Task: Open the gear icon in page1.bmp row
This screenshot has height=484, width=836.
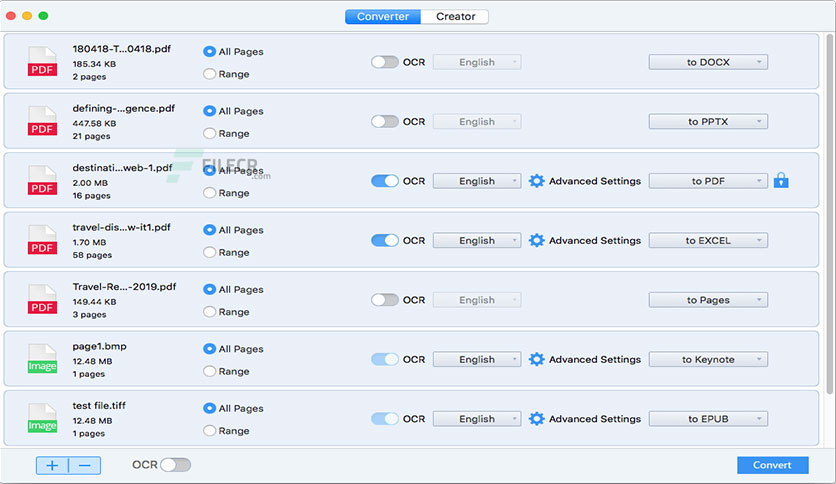Action: (x=536, y=359)
